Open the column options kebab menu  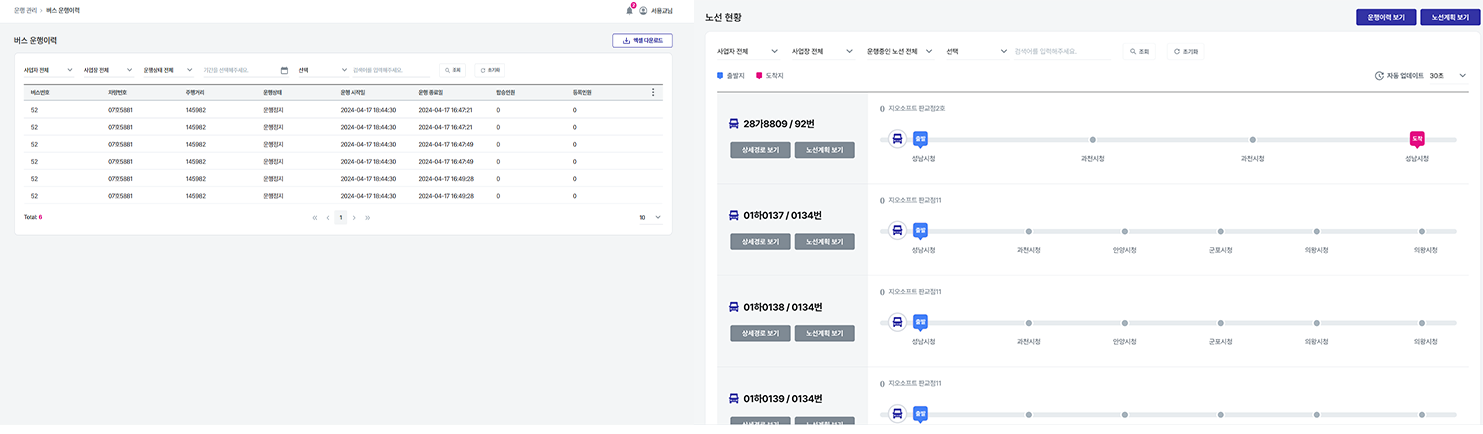[x=653, y=92]
